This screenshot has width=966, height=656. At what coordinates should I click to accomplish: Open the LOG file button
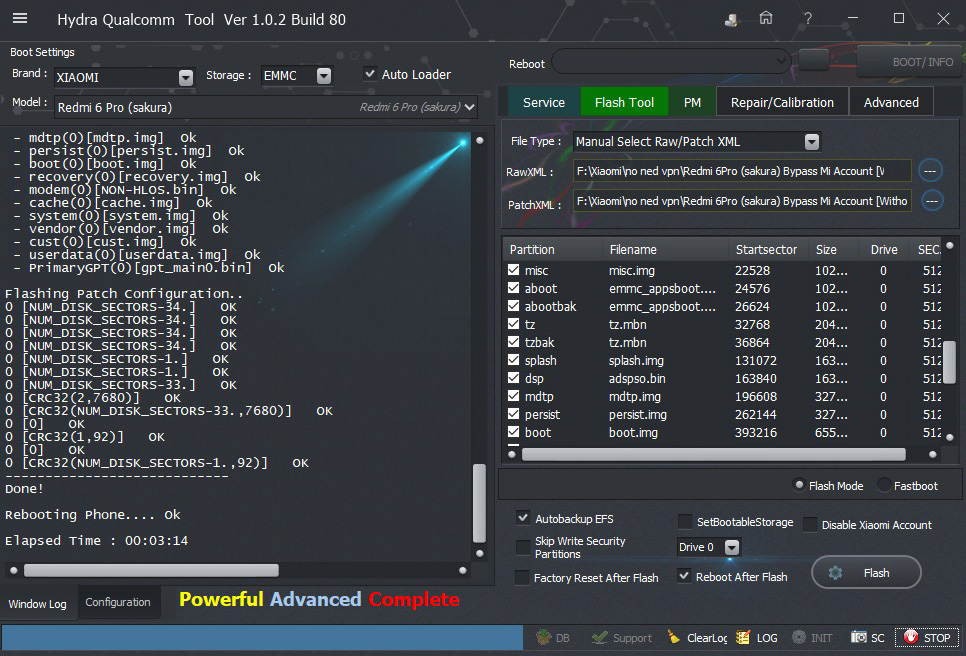click(x=757, y=638)
